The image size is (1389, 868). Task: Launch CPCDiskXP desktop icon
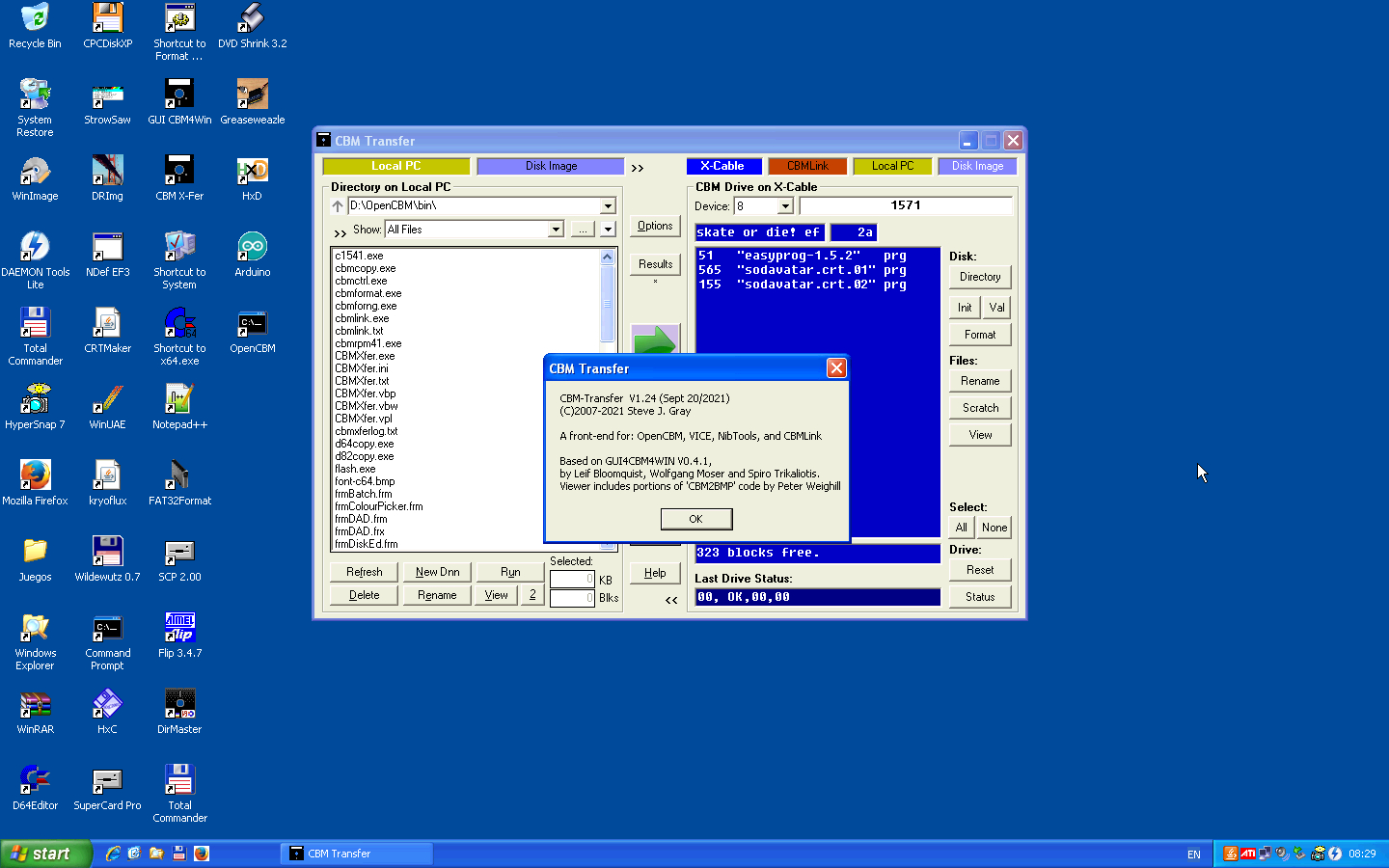[107, 26]
